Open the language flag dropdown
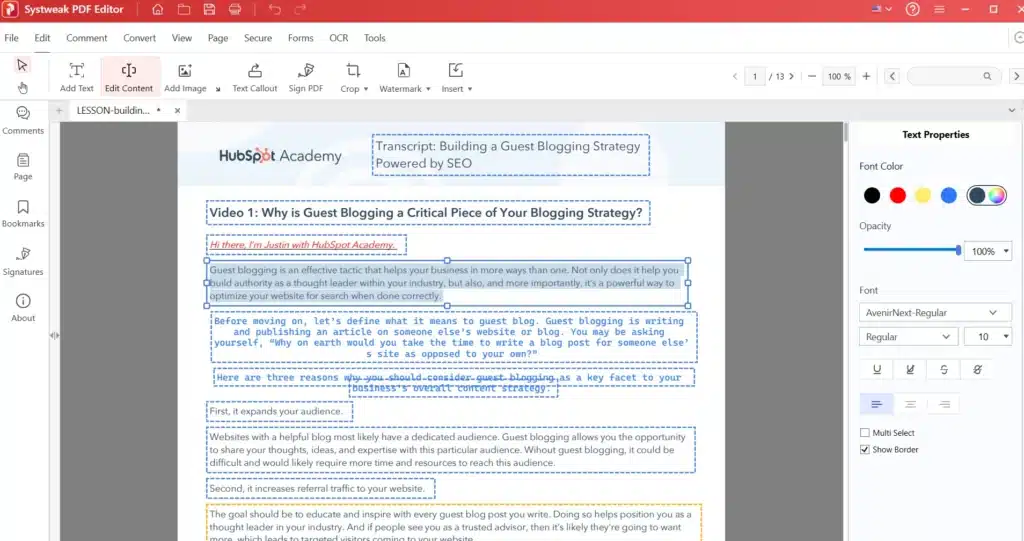Viewport: 1024px width, 541px height. pos(882,9)
